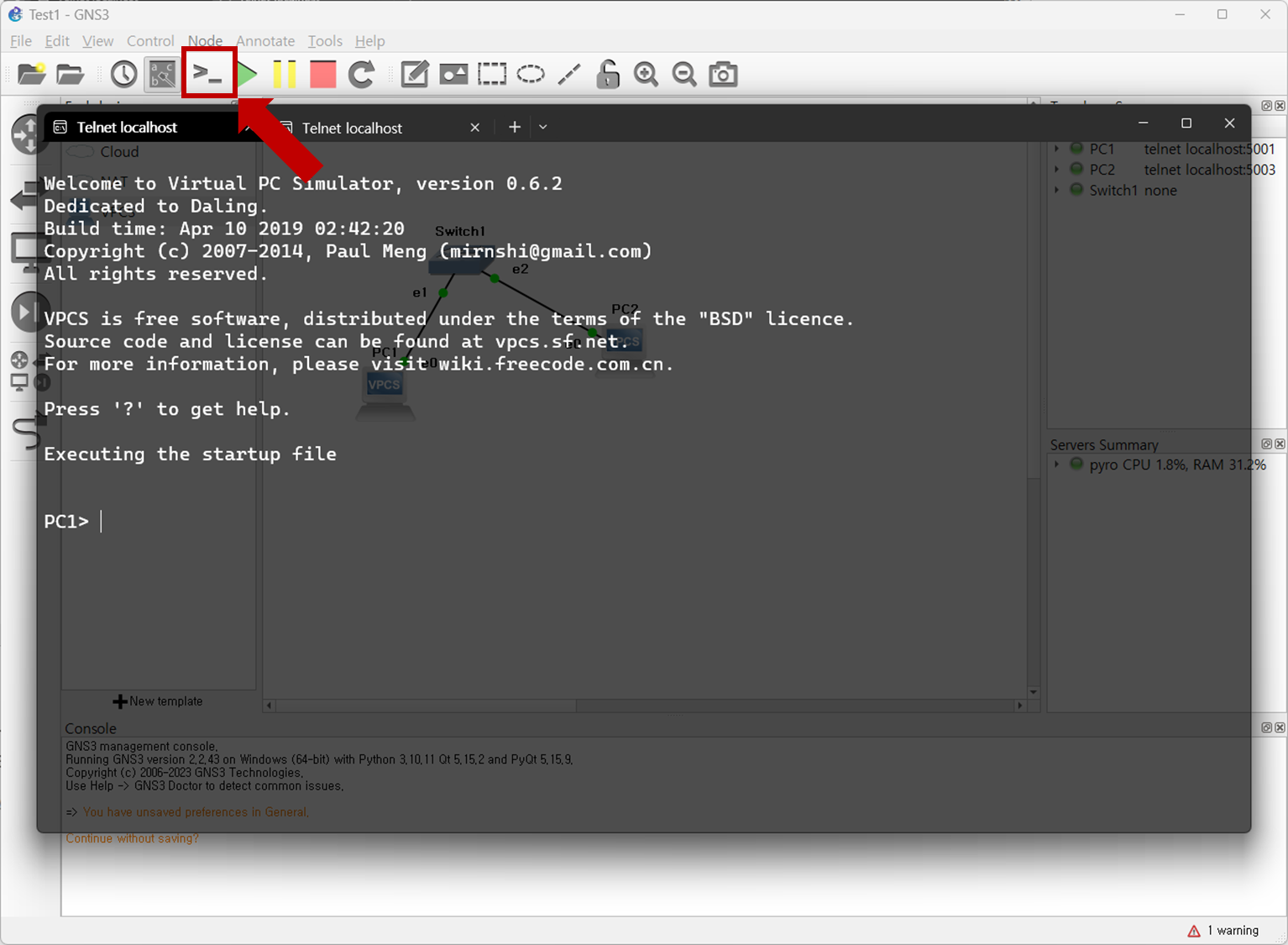Click New template link
Viewport: 1288px width, 945px height.
tap(158, 701)
